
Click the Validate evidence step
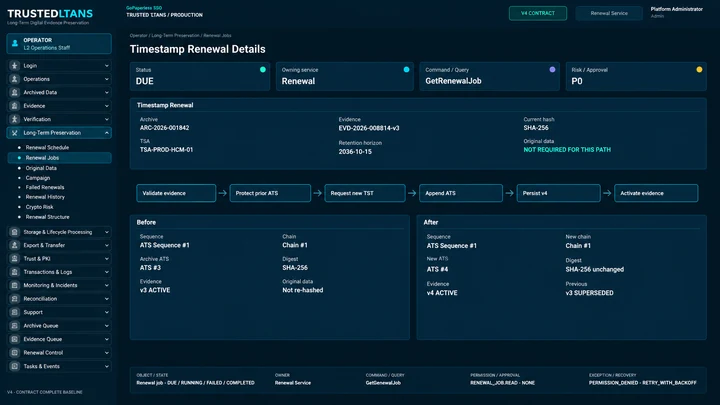tap(176, 193)
